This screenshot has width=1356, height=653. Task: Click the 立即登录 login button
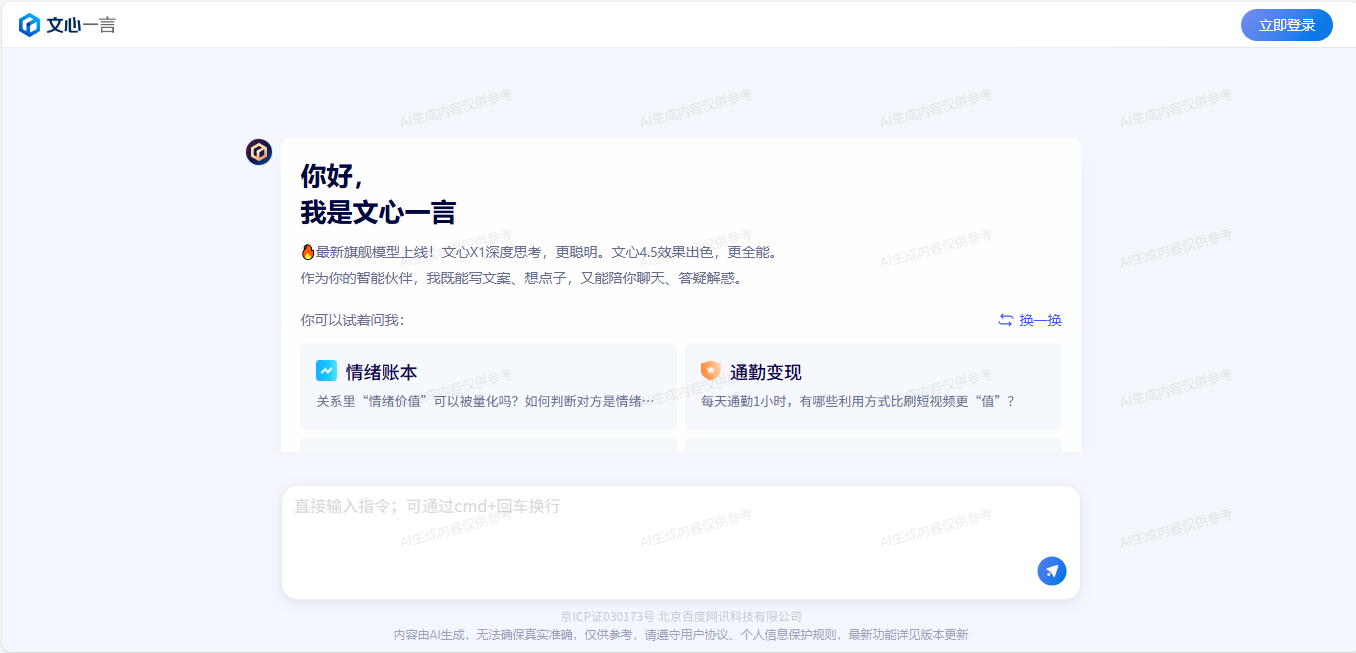pos(1287,25)
